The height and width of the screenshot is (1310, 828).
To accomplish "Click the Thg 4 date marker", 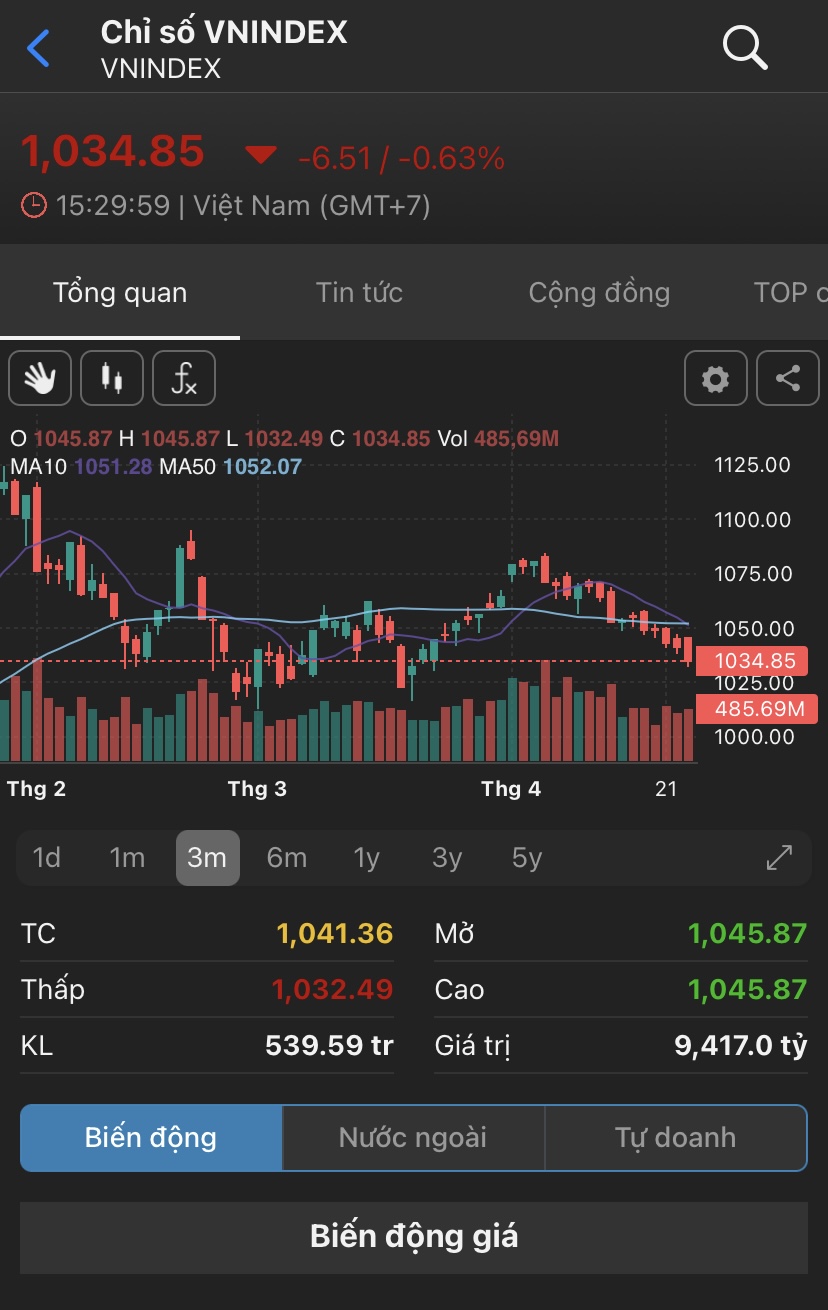I will [510, 789].
